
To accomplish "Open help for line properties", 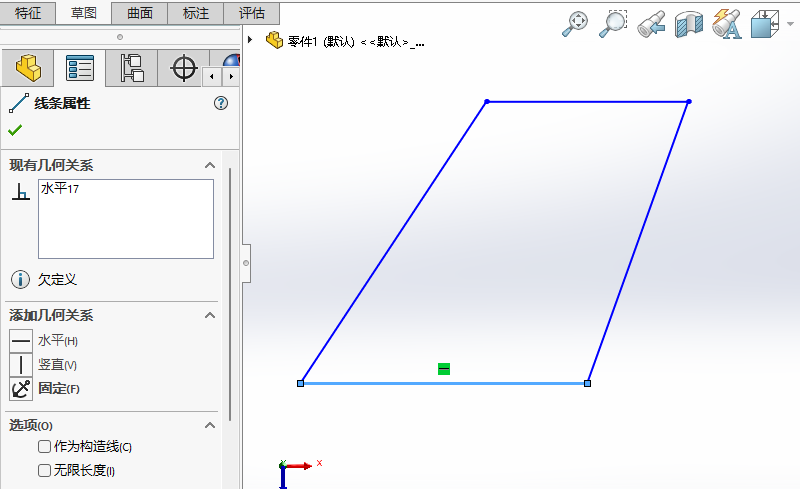I will [221, 103].
